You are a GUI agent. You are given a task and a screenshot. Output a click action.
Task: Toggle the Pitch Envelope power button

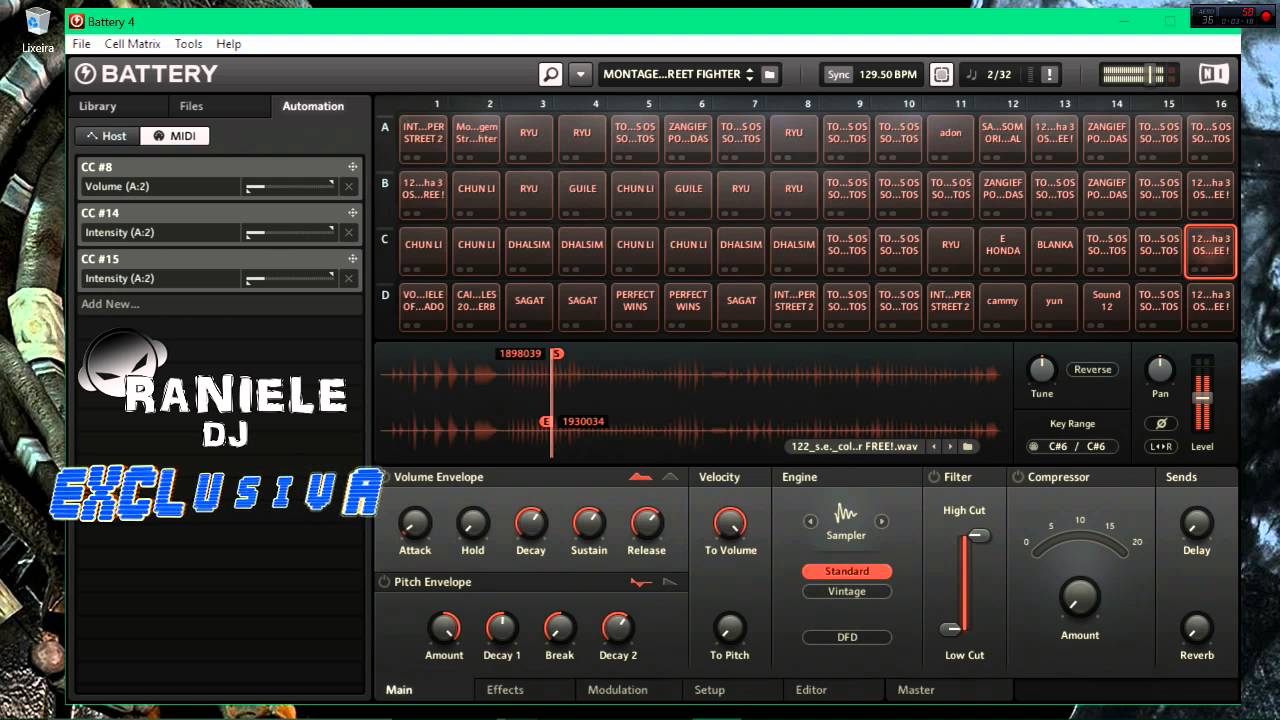[384, 582]
